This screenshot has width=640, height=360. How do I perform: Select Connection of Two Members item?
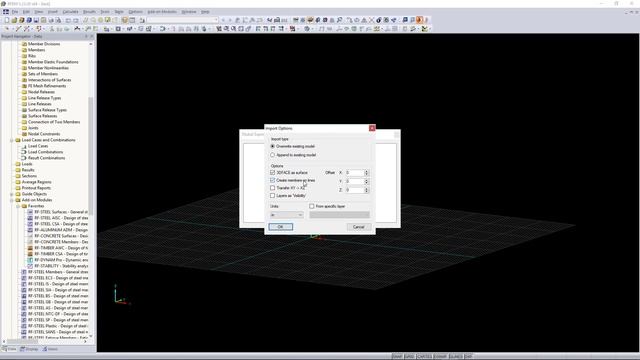54,122
